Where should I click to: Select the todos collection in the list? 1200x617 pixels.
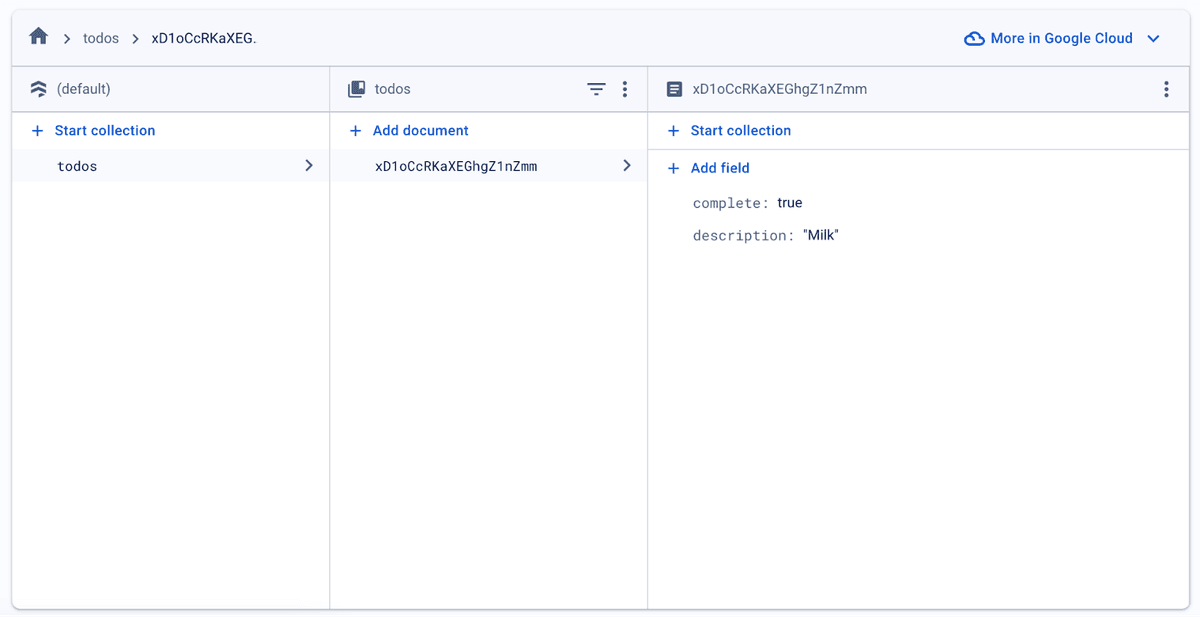78,166
